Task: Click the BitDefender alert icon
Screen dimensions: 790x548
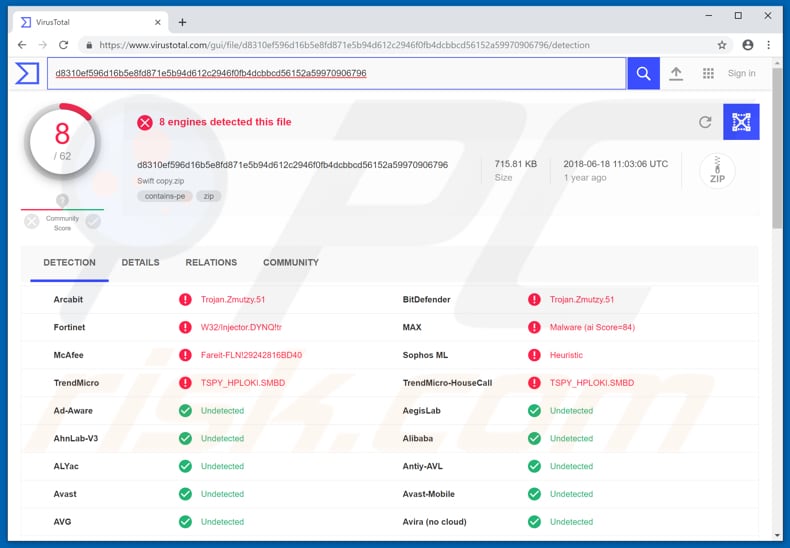Action: click(x=534, y=300)
